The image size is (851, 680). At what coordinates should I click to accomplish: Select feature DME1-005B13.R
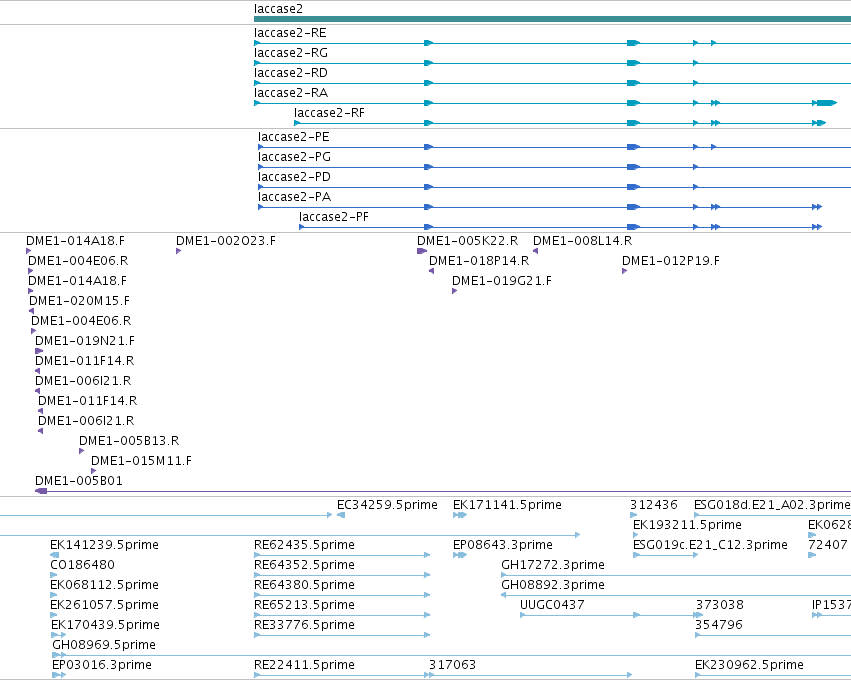coord(129,441)
